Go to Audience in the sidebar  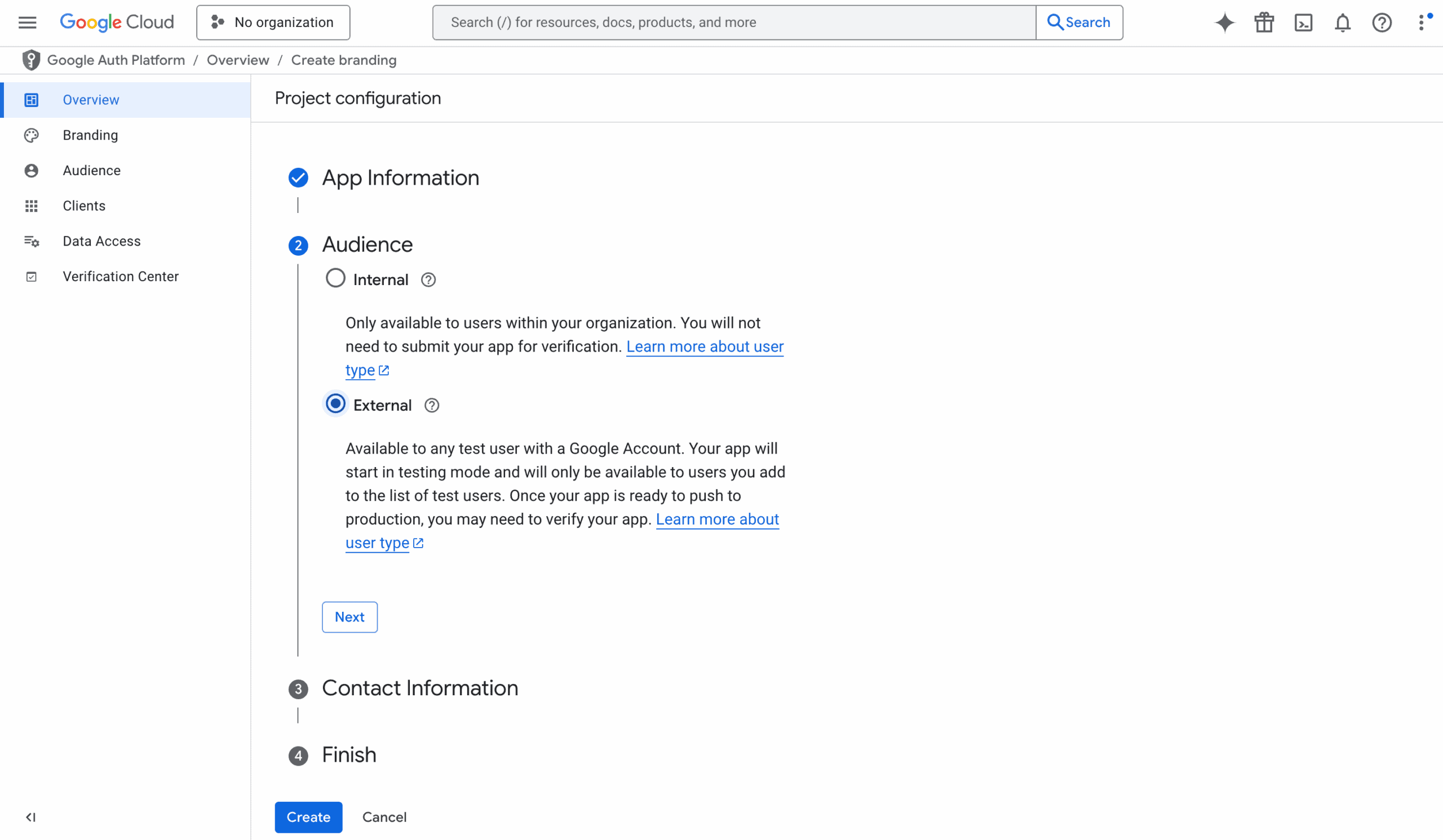tap(125, 171)
